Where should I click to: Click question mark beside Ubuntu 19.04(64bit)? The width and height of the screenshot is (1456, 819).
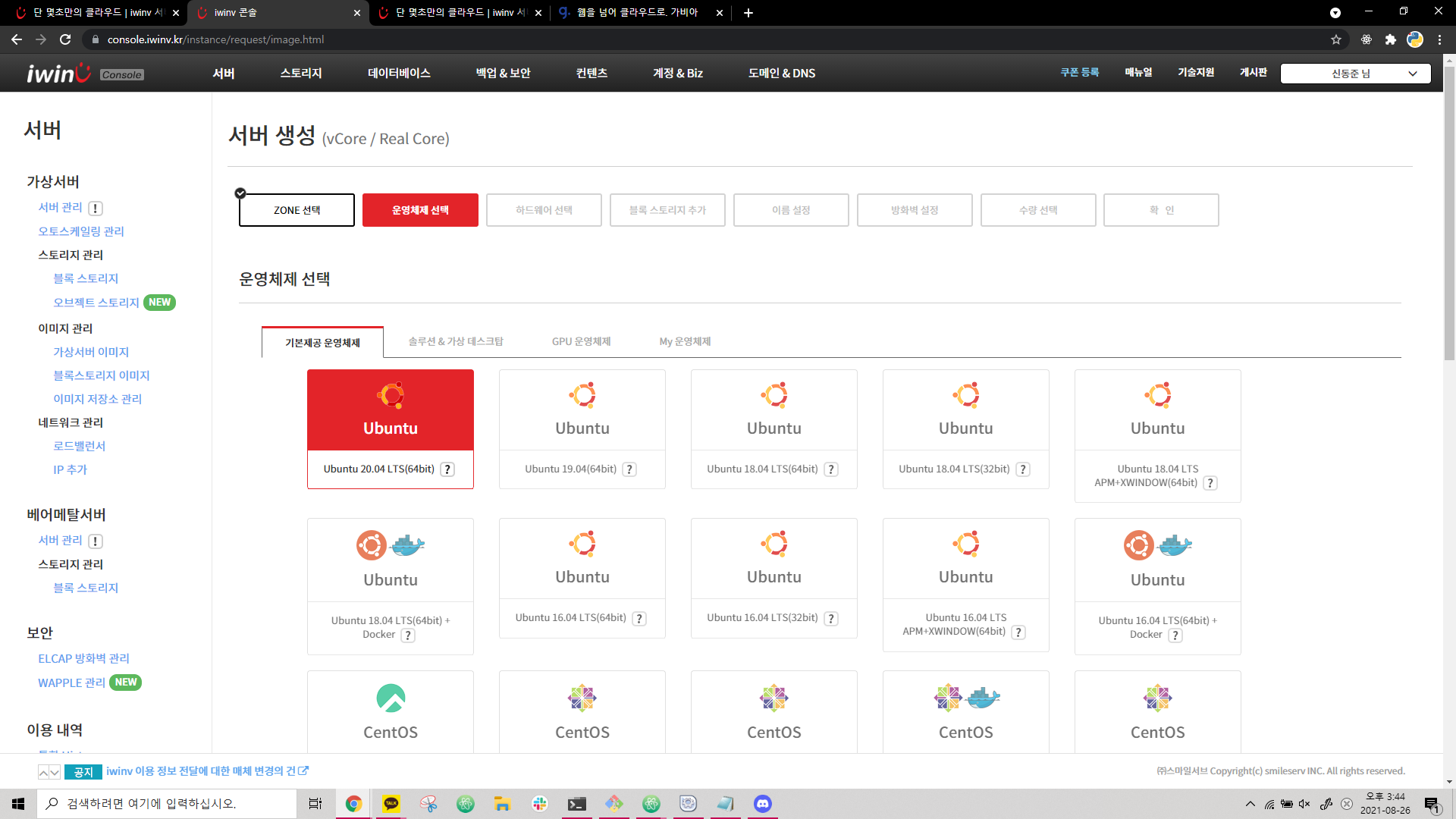pyautogui.click(x=629, y=469)
